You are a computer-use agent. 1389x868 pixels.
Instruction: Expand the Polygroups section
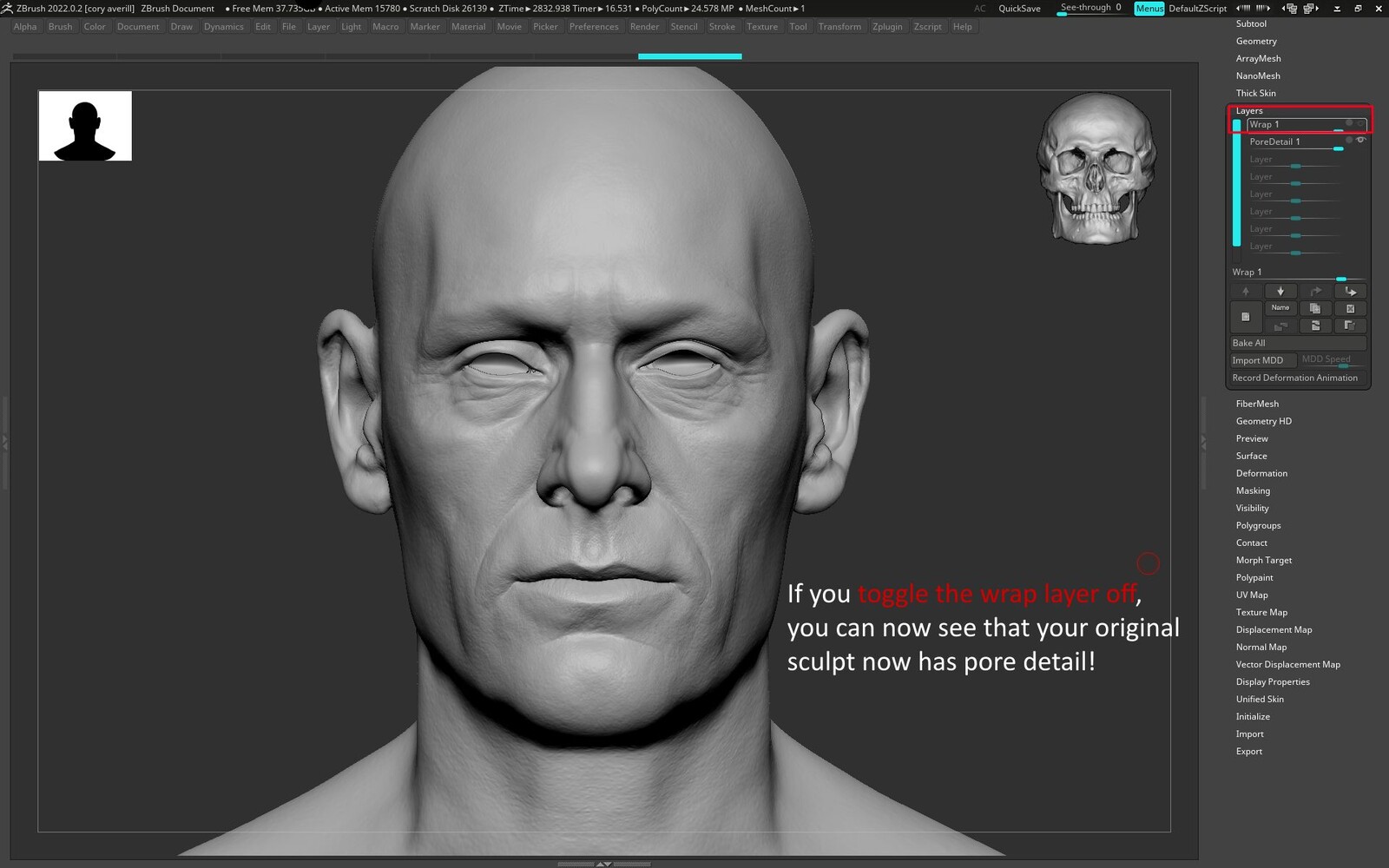(1258, 526)
